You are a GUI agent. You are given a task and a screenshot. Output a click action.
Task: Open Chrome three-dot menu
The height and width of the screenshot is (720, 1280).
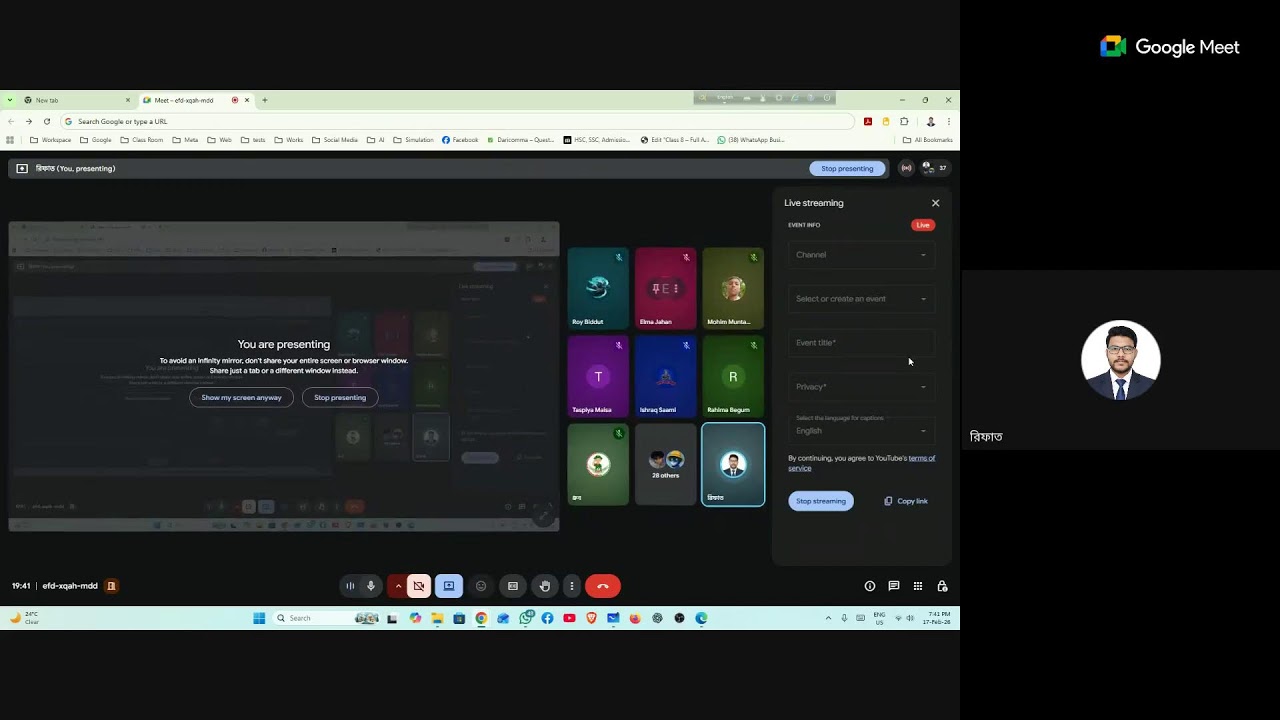tap(948, 122)
